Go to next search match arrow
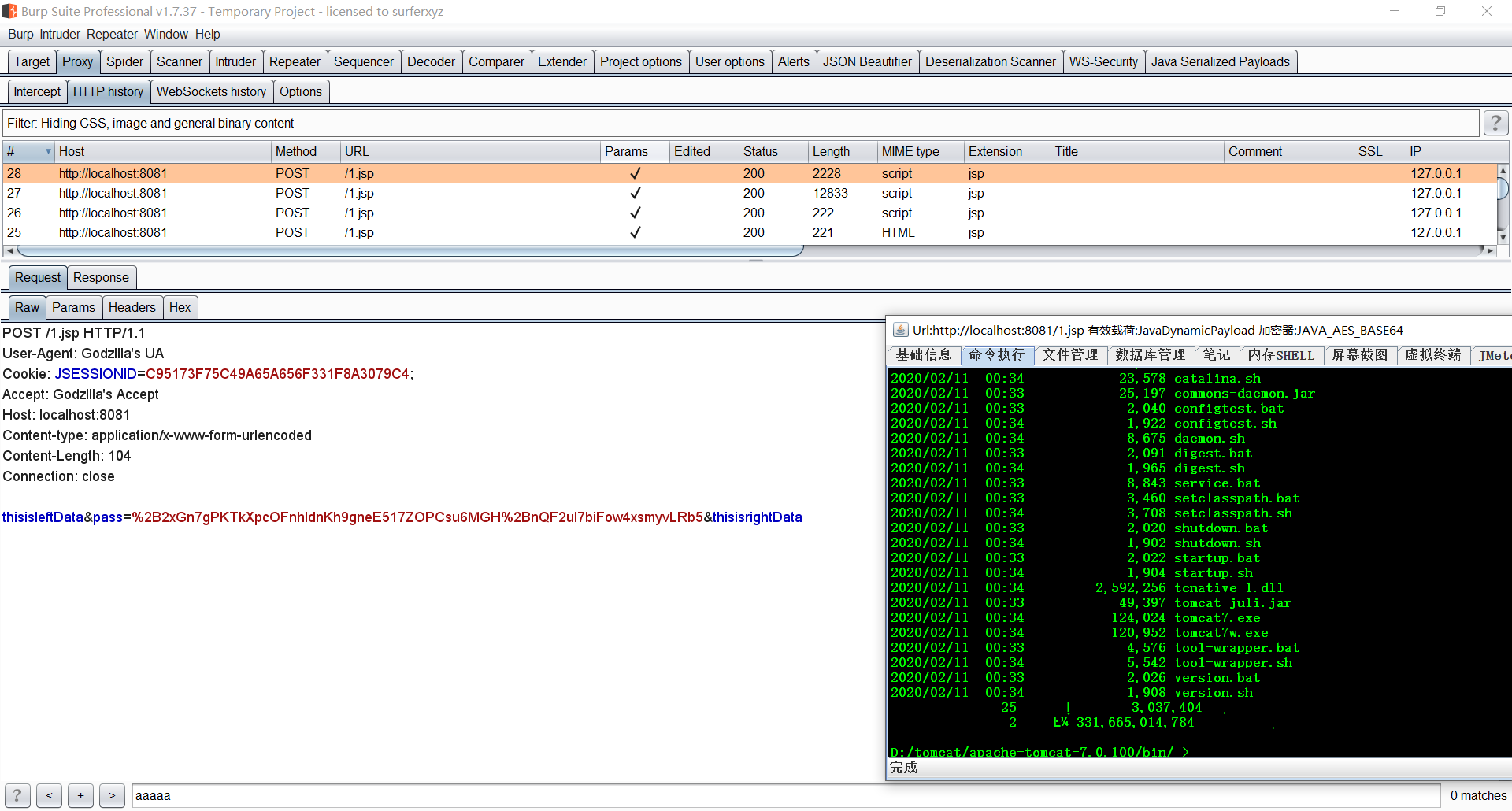The height and width of the screenshot is (811, 1512). (x=112, y=795)
